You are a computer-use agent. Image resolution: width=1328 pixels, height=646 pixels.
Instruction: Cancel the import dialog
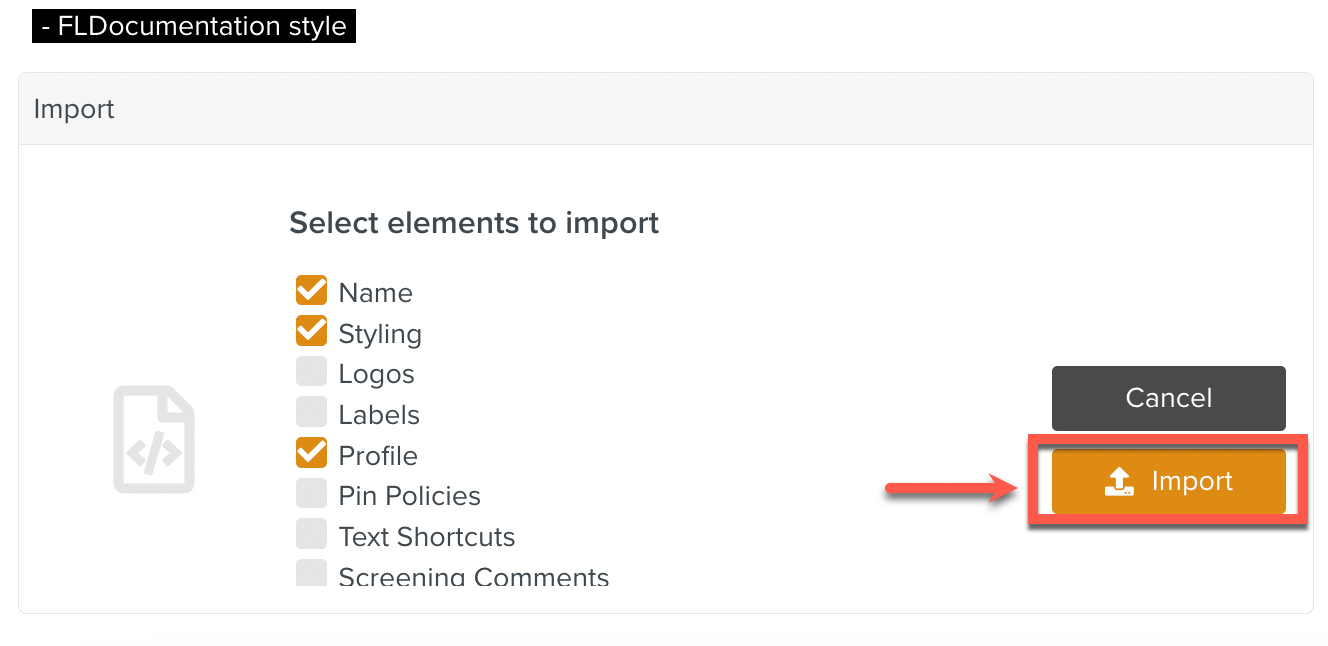coord(1168,398)
